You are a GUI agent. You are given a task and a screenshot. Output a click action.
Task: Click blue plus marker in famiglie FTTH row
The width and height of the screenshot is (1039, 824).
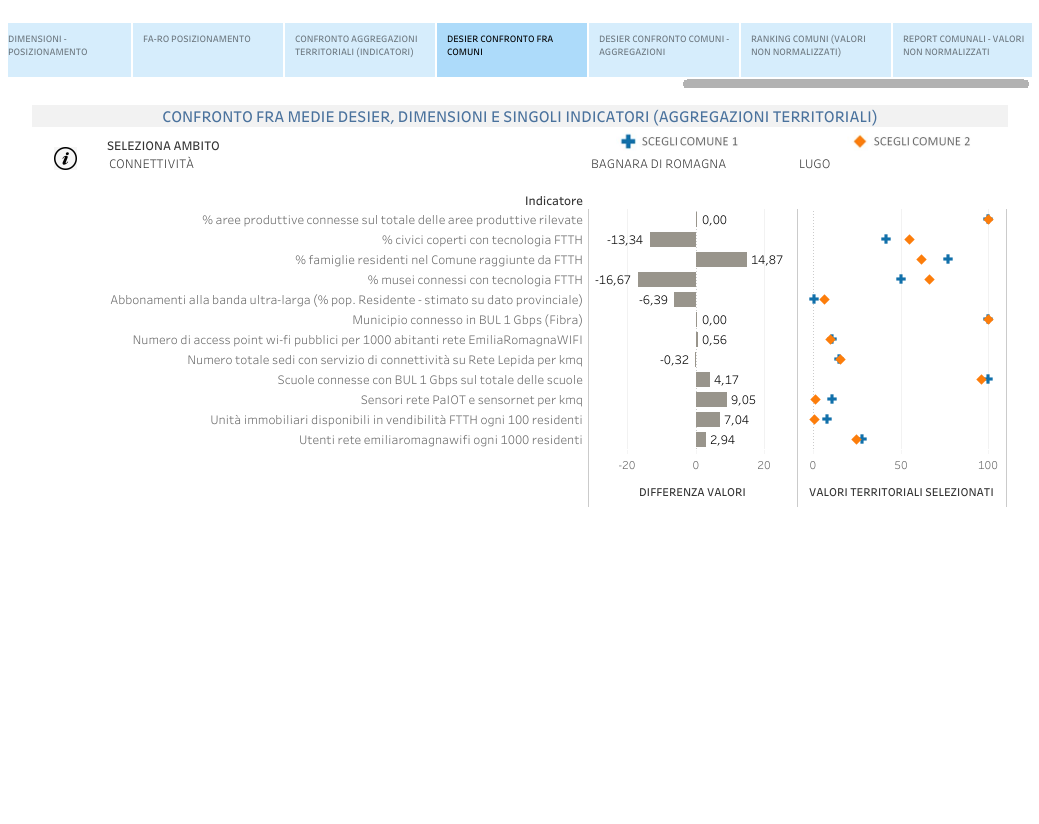tap(948, 259)
